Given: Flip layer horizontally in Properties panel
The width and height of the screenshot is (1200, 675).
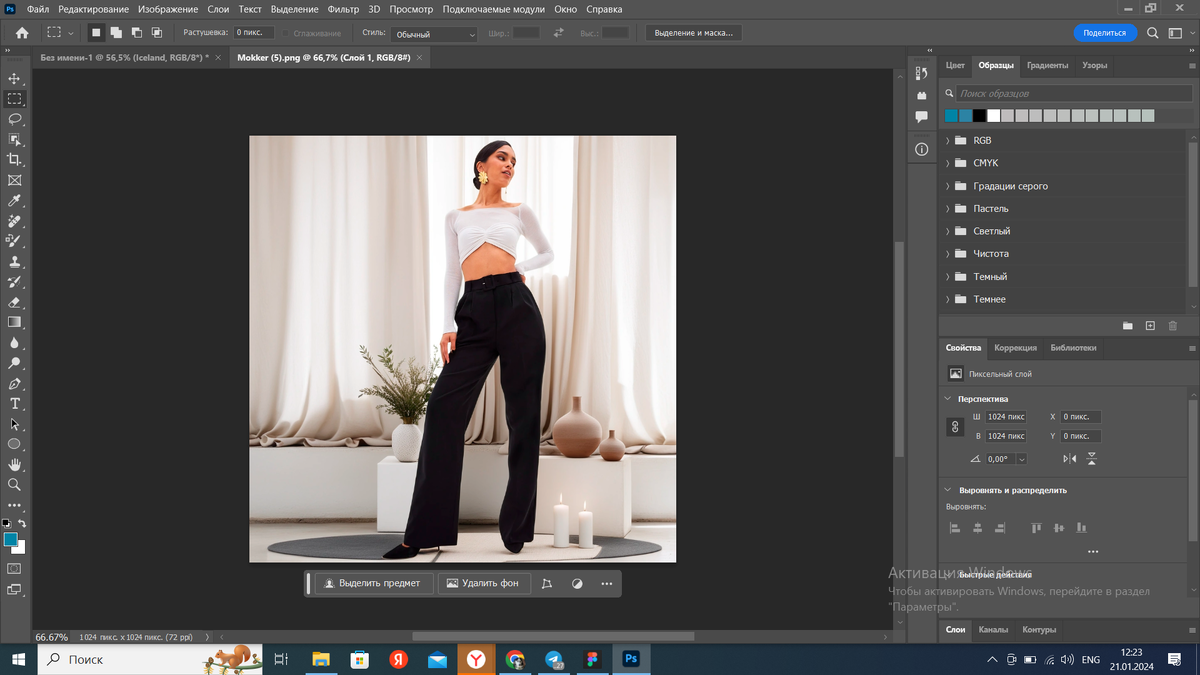Looking at the screenshot, I should coord(1070,459).
